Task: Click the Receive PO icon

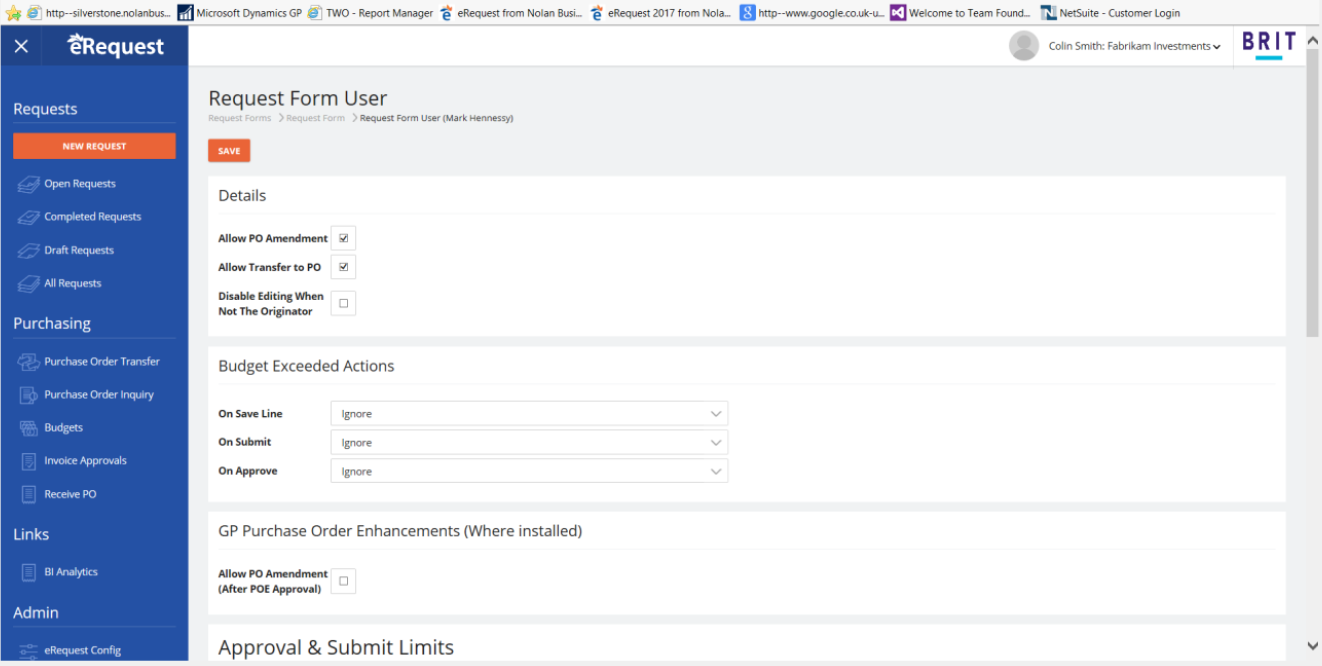Action: coord(28,494)
